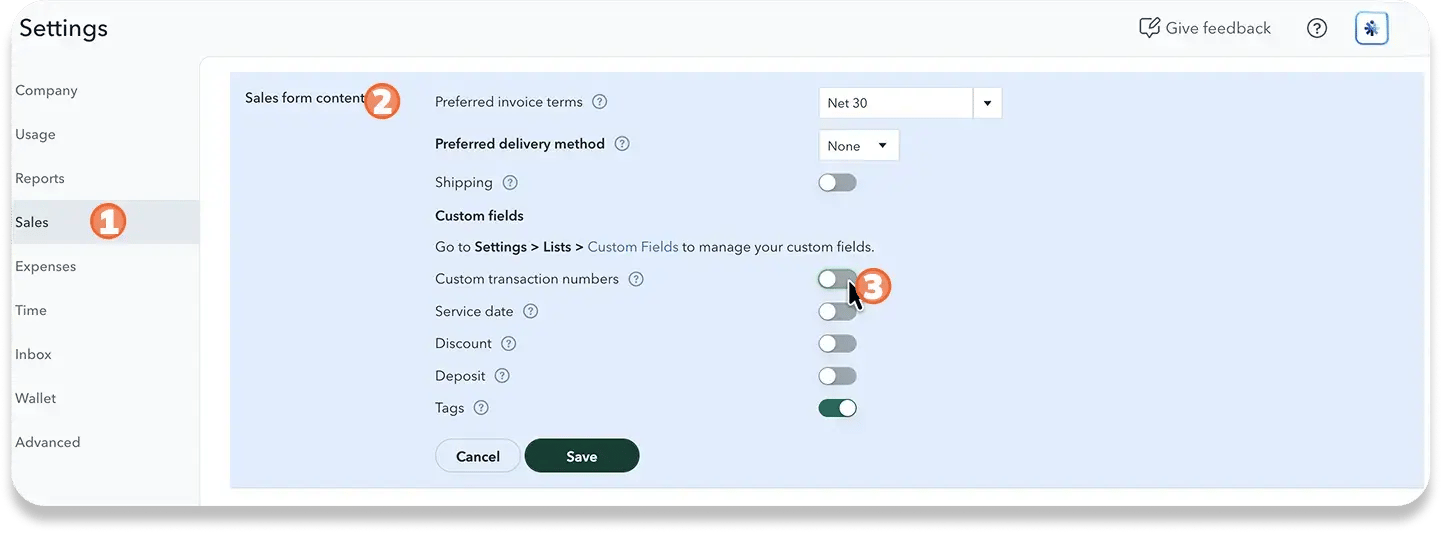The image size is (1442, 533).
Task: Open the invoice terms dropdown arrow
Action: point(987,103)
